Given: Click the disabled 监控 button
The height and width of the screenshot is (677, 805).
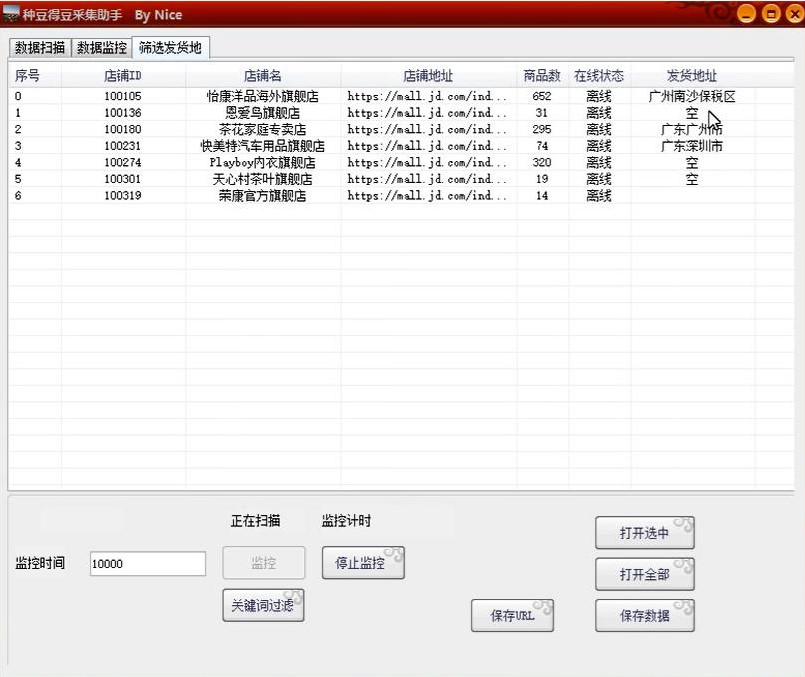Looking at the screenshot, I should pos(263,562).
